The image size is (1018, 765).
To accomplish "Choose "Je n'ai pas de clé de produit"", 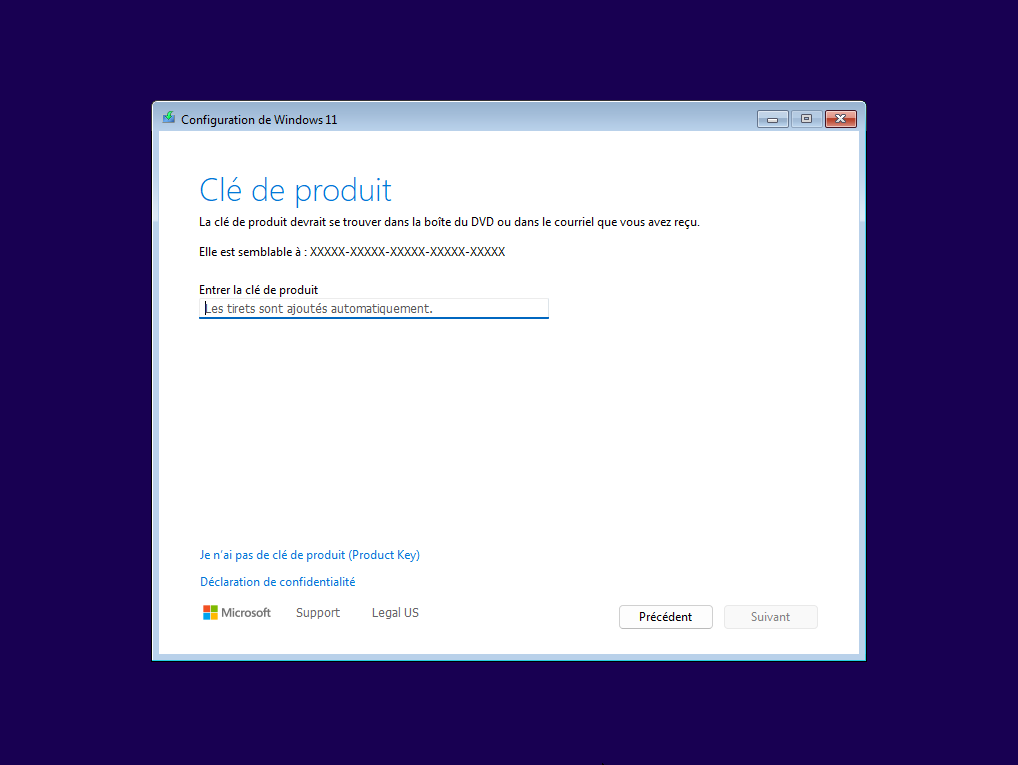I will point(310,555).
